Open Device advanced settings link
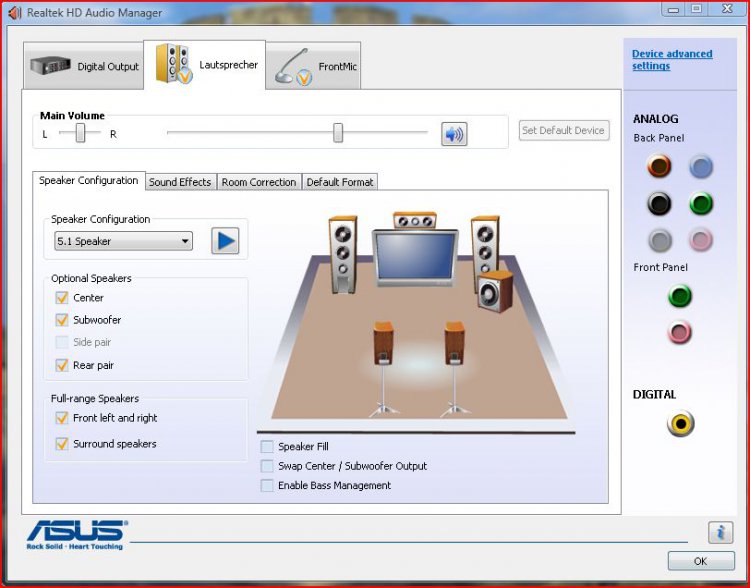This screenshot has width=750, height=588. (x=672, y=60)
